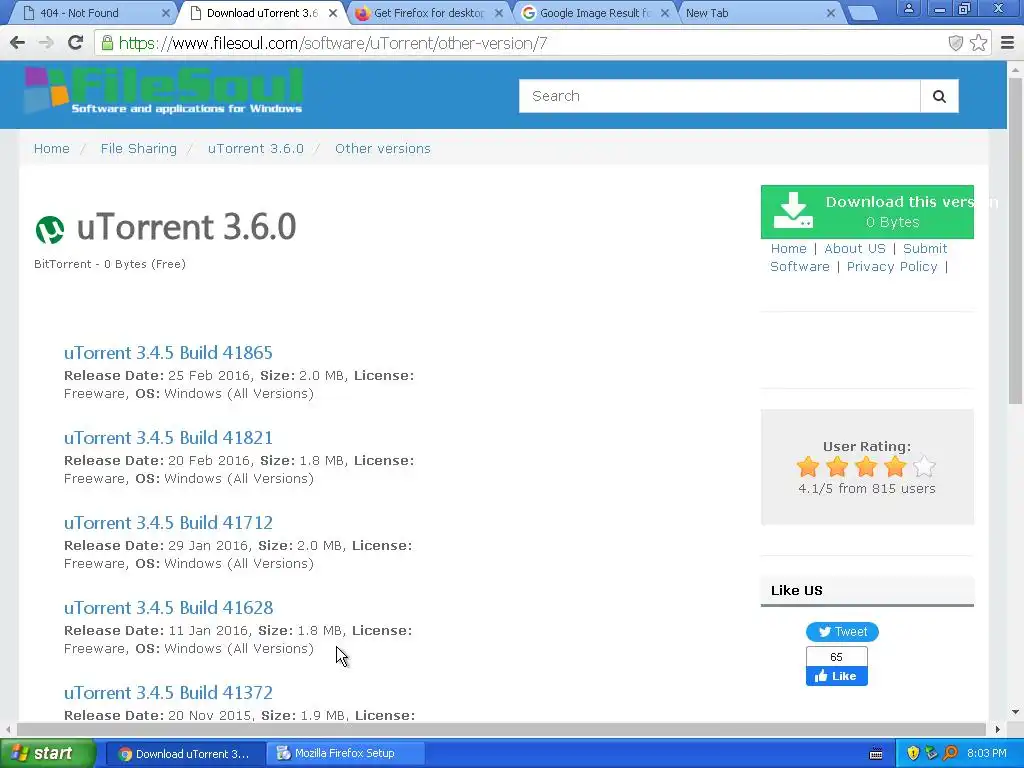The image size is (1024, 768).
Task: Click the FileSoul Search input field
Action: (x=720, y=97)
